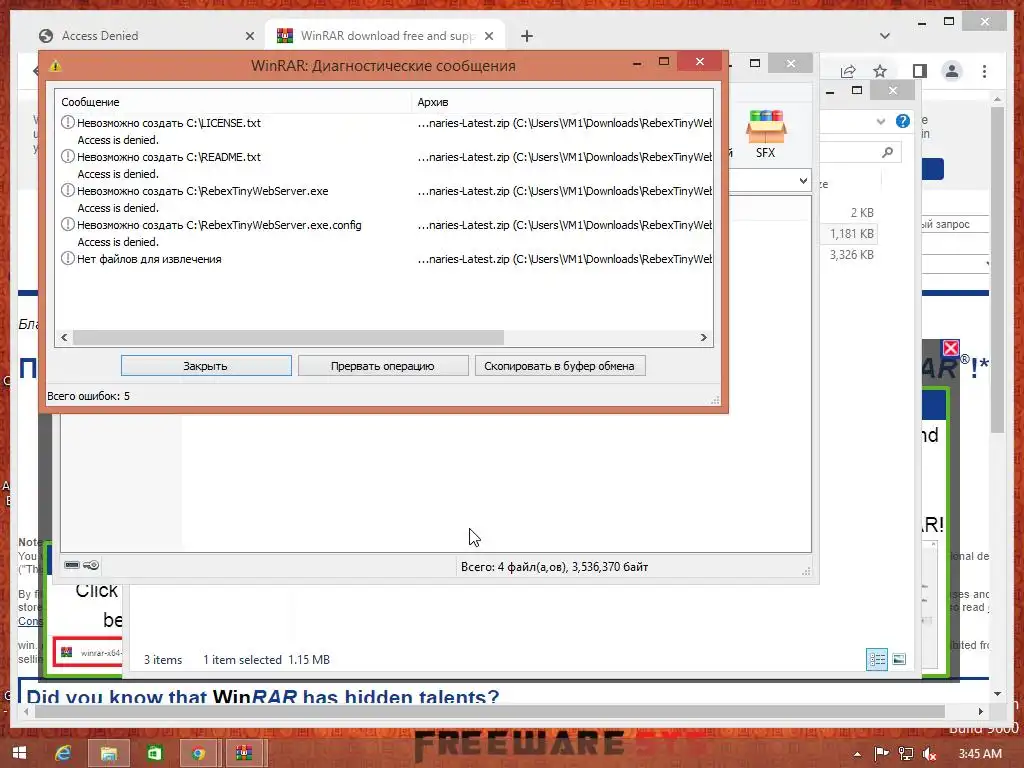Click the Архив column header

click(562, 102)
